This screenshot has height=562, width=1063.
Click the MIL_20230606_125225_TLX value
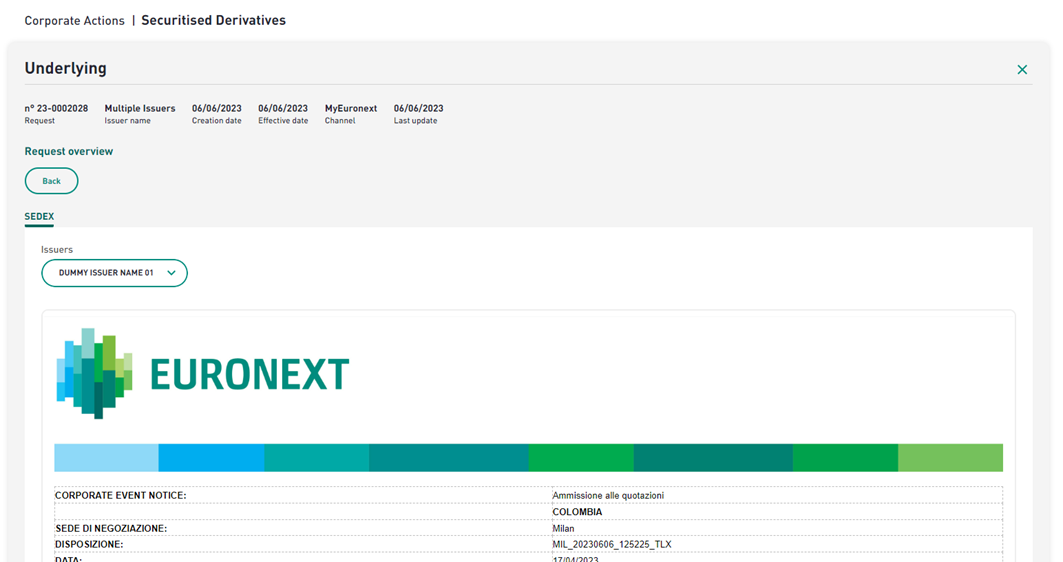(x=611, y=544)
